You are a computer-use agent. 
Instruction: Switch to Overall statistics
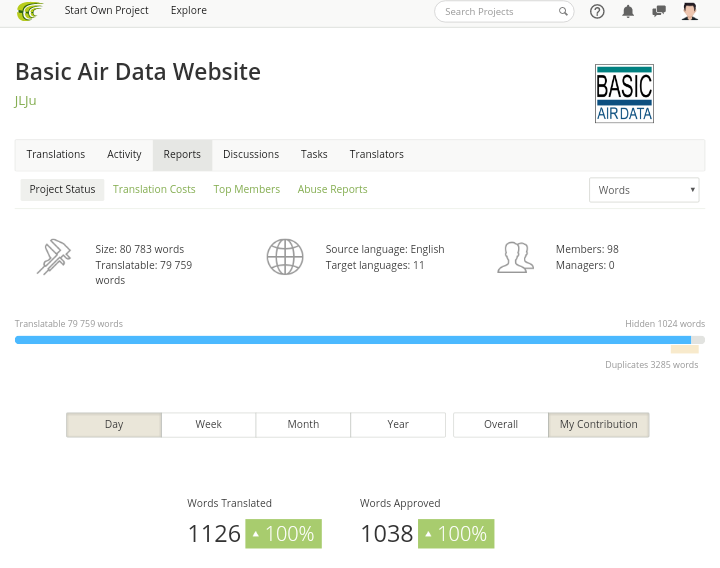tap(501, 425)
